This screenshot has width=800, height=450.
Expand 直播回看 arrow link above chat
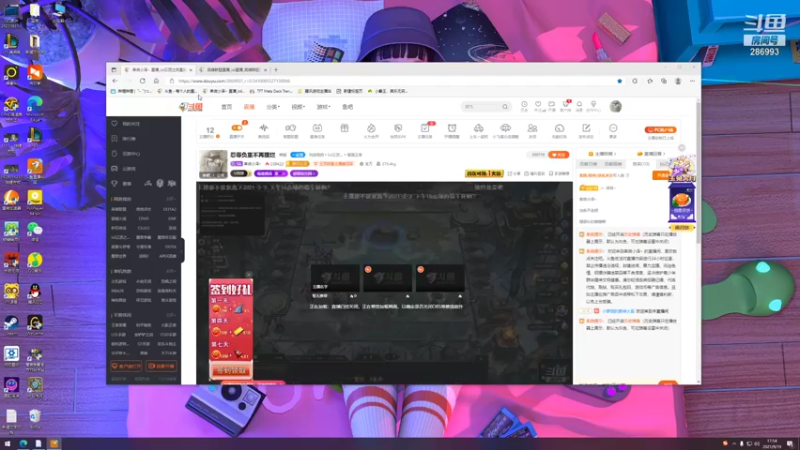pos(652,154)
